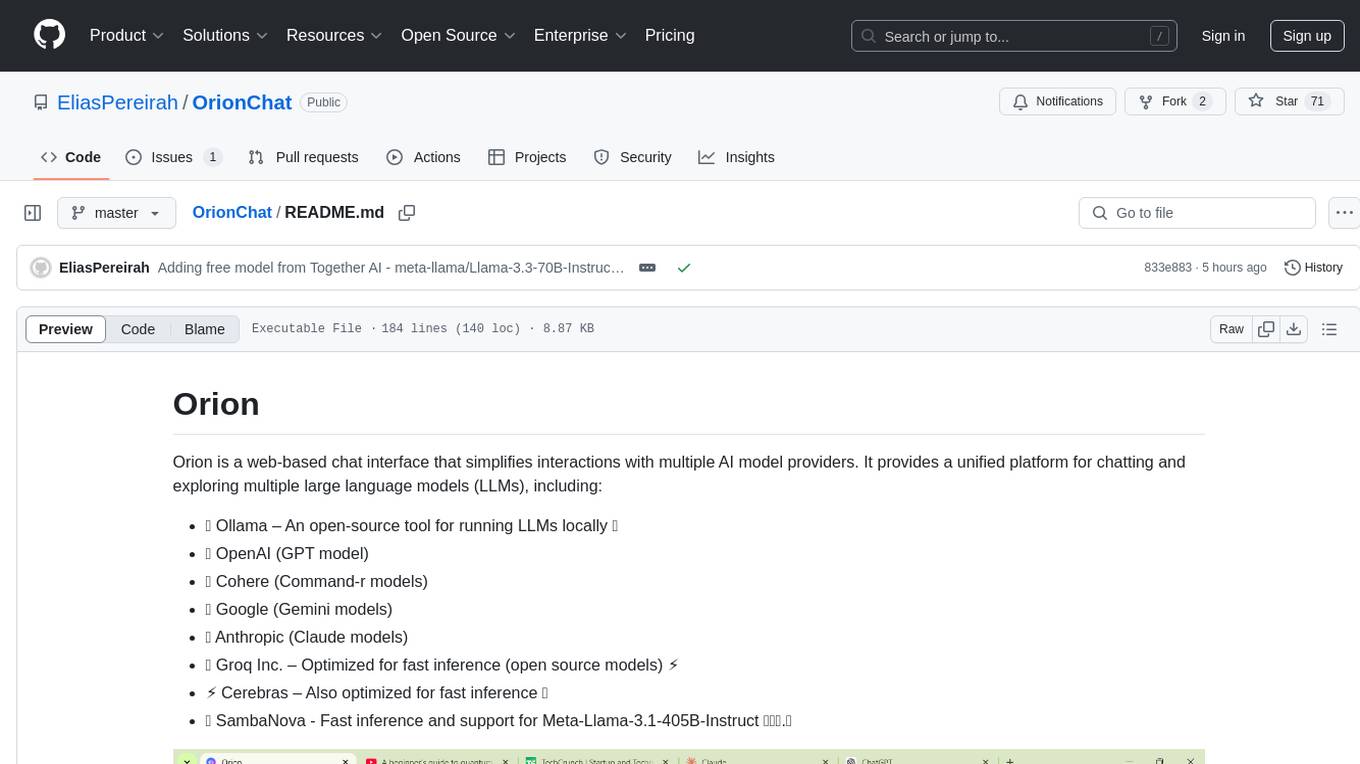Open more file actions ellipsis menu
The image size is (1360, 764).
coord(1345,213)
